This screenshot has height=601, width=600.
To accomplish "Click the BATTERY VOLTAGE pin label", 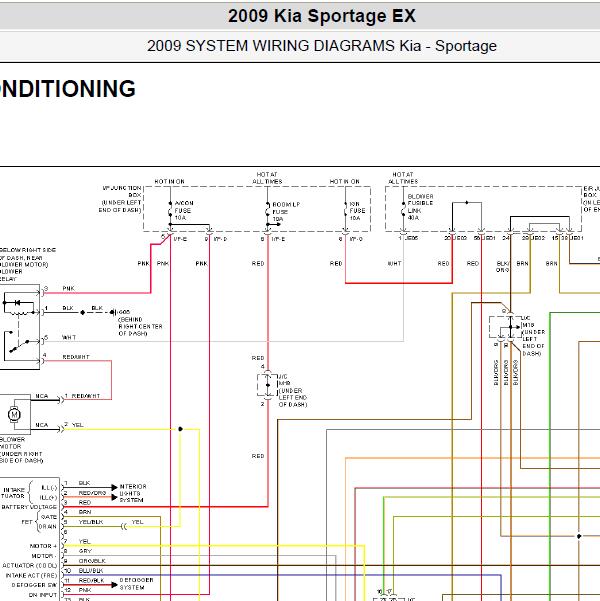I will [29, 507].
